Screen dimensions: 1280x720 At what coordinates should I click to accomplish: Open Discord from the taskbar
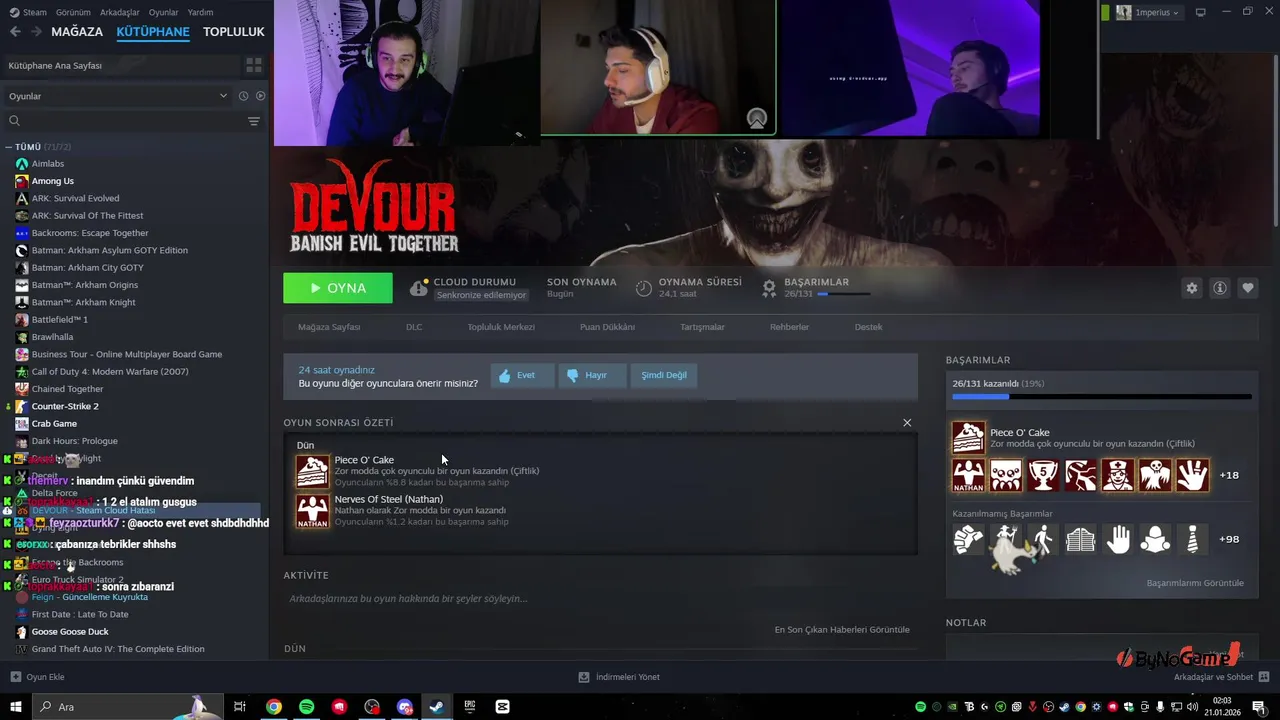point(404,707)
